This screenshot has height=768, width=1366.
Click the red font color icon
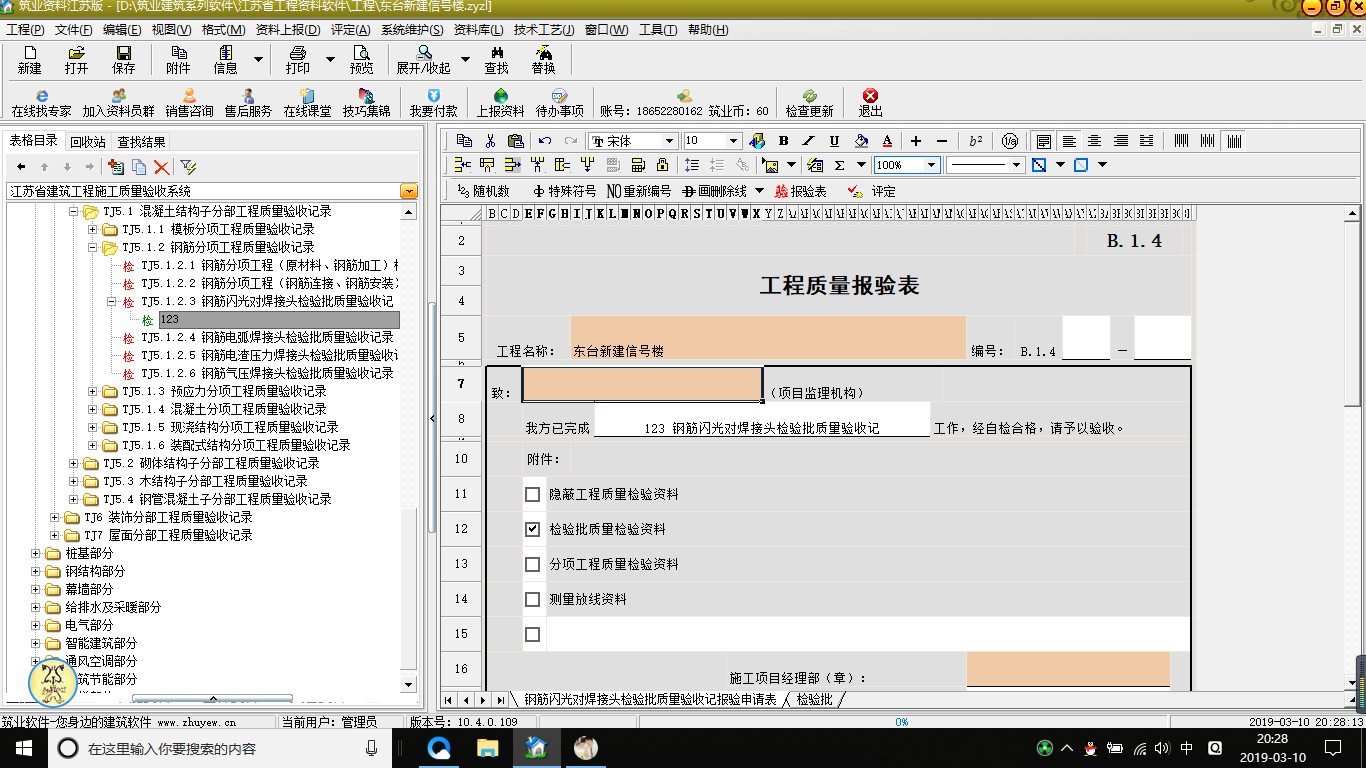[887, 141]
